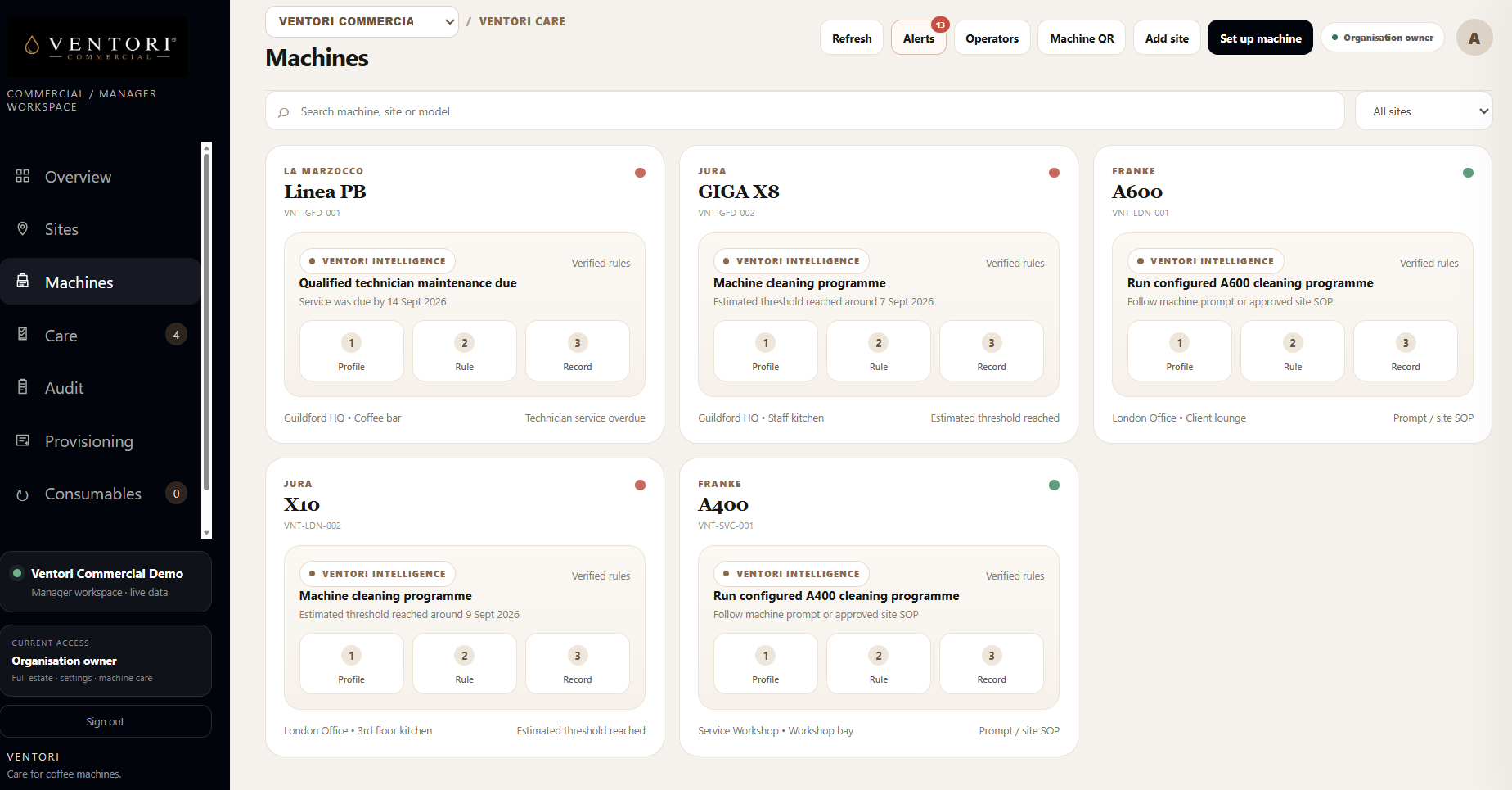Click the Organisation owner role pill
The image size is (1512, 790).
1383,38
